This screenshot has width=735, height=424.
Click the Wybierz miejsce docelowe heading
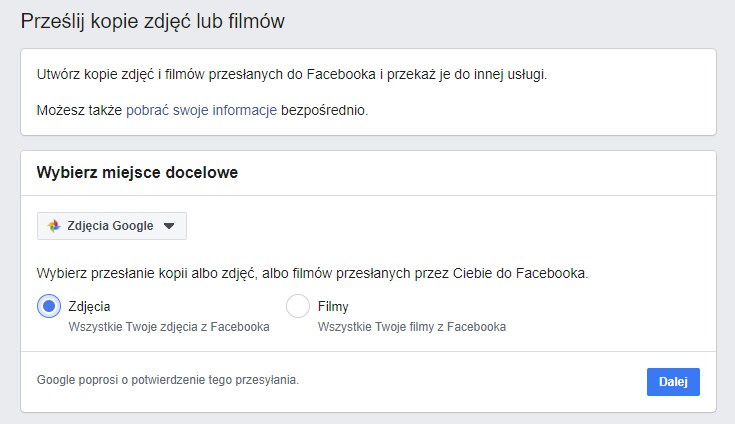137,172
